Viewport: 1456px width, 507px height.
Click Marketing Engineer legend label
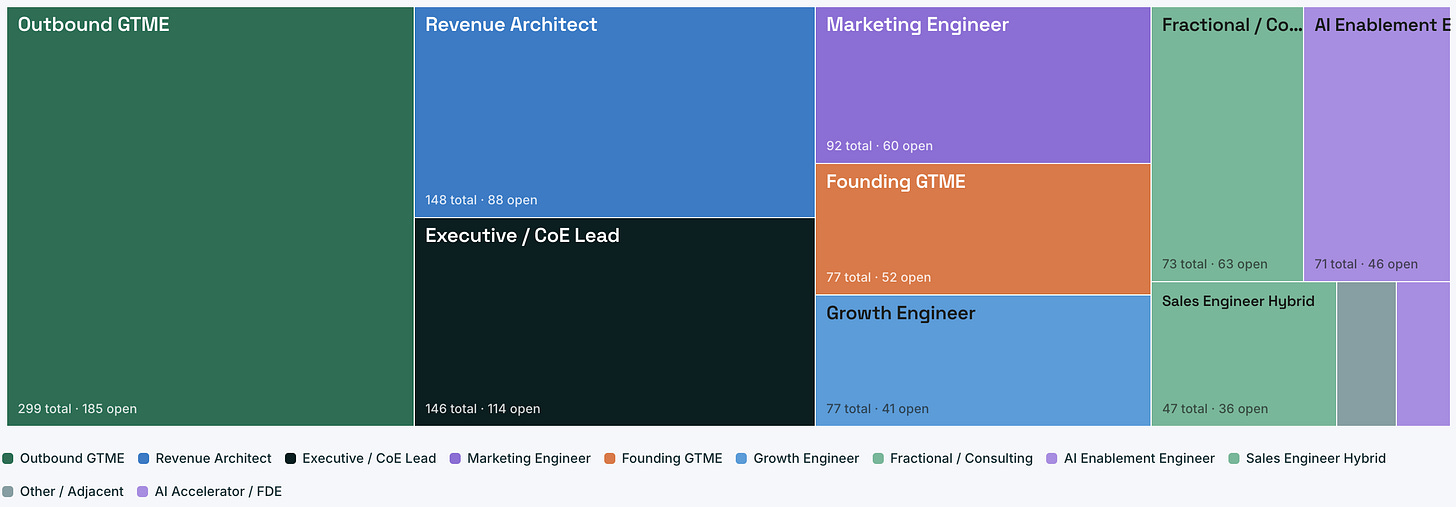tap(529, 459)
